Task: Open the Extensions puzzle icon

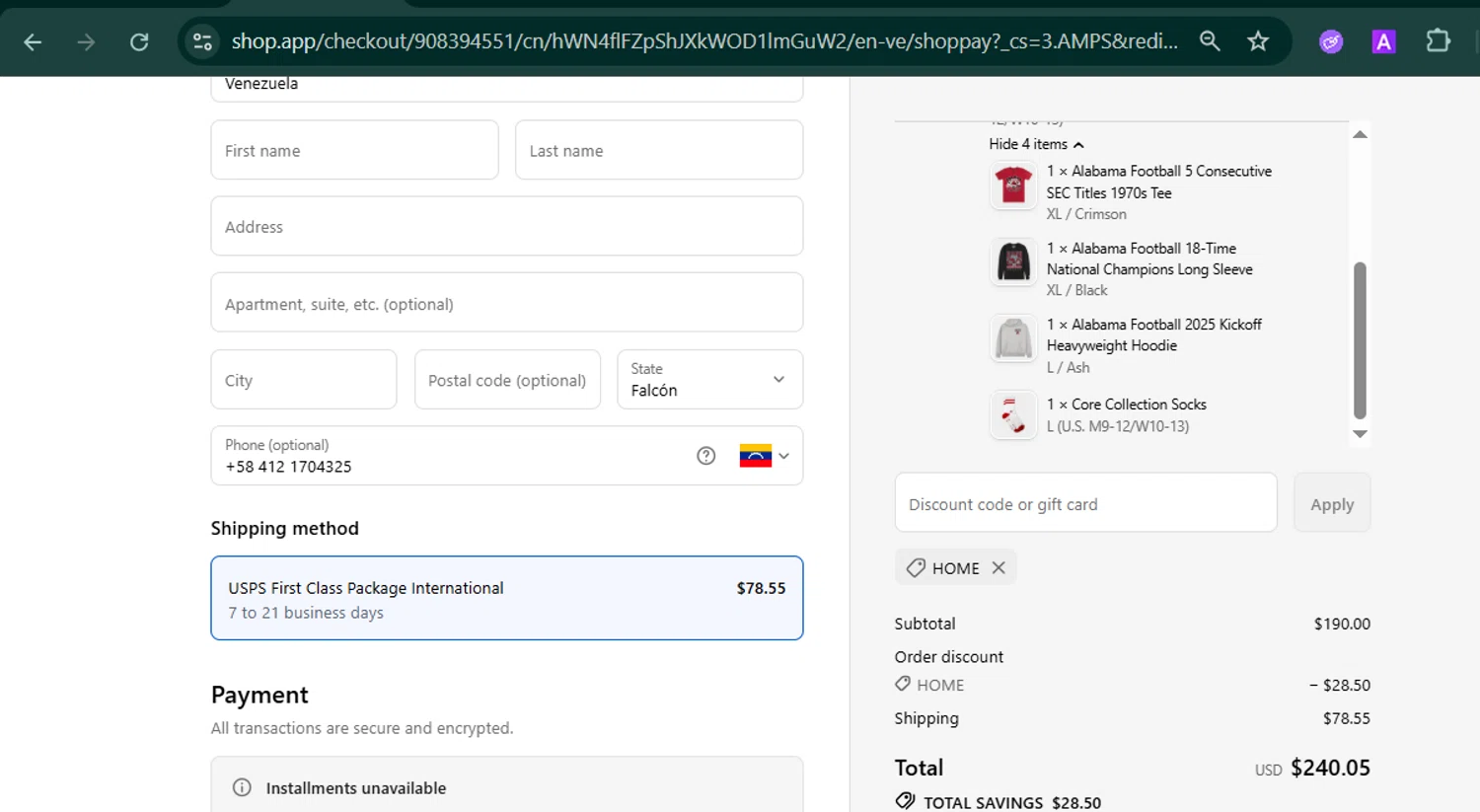Action: click(x=1439, y=40)
